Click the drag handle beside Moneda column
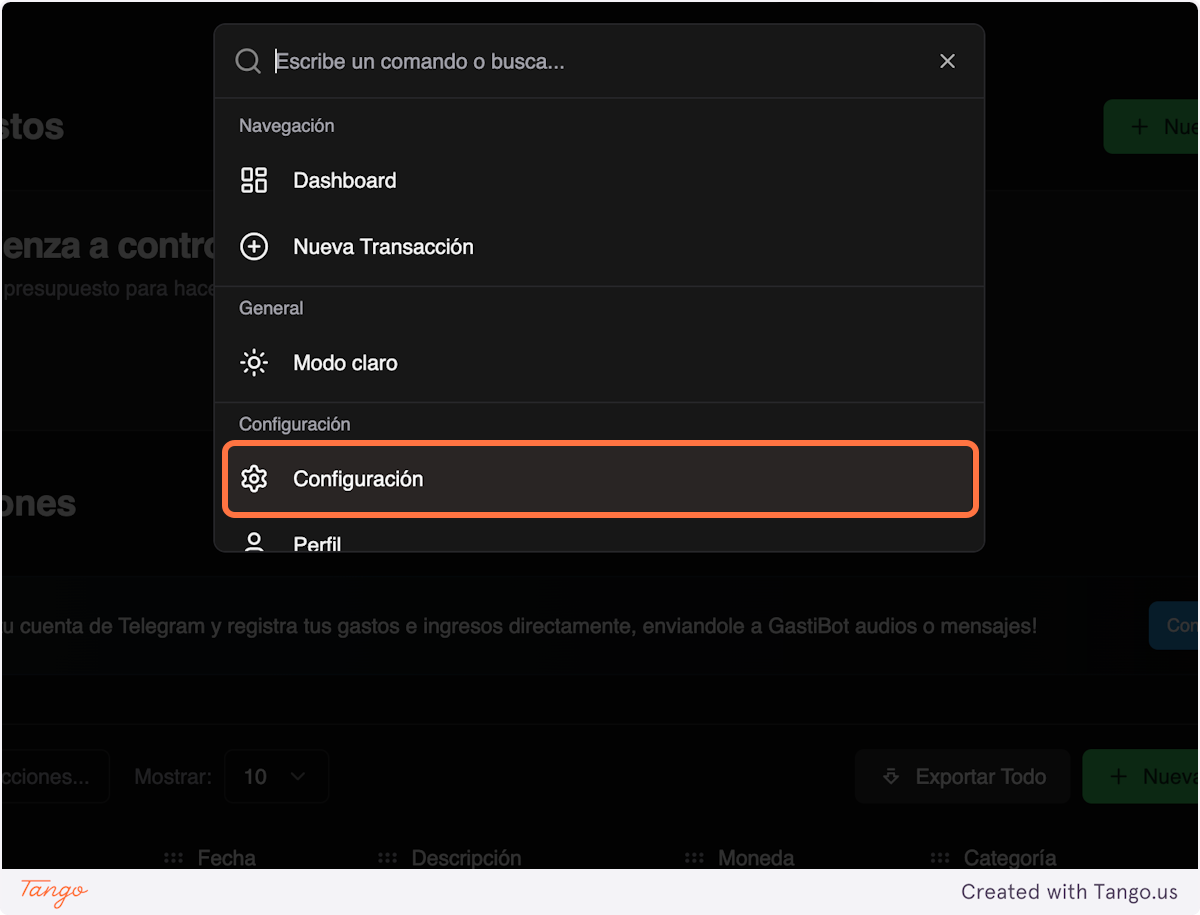Screen dimensions: 1200x915 pyautogui.click(x=694, y=858)
